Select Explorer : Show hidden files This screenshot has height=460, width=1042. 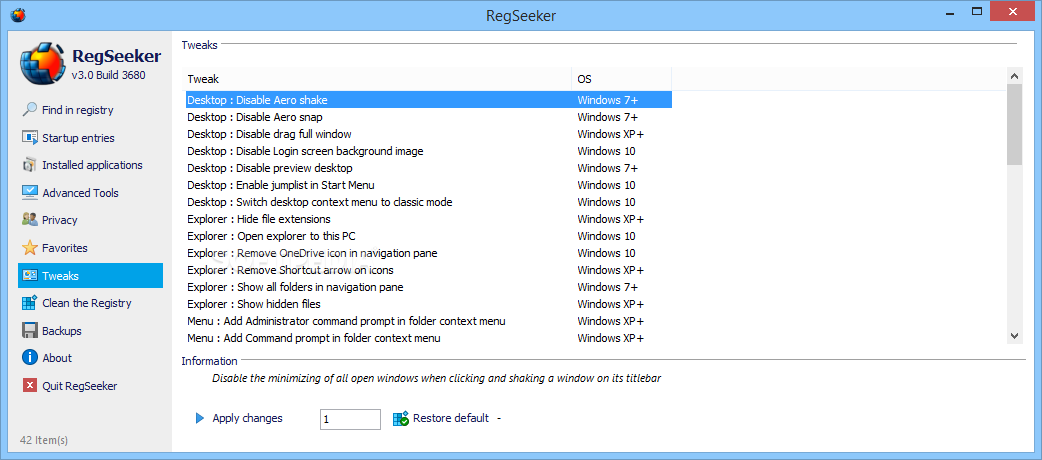[429, 304]
